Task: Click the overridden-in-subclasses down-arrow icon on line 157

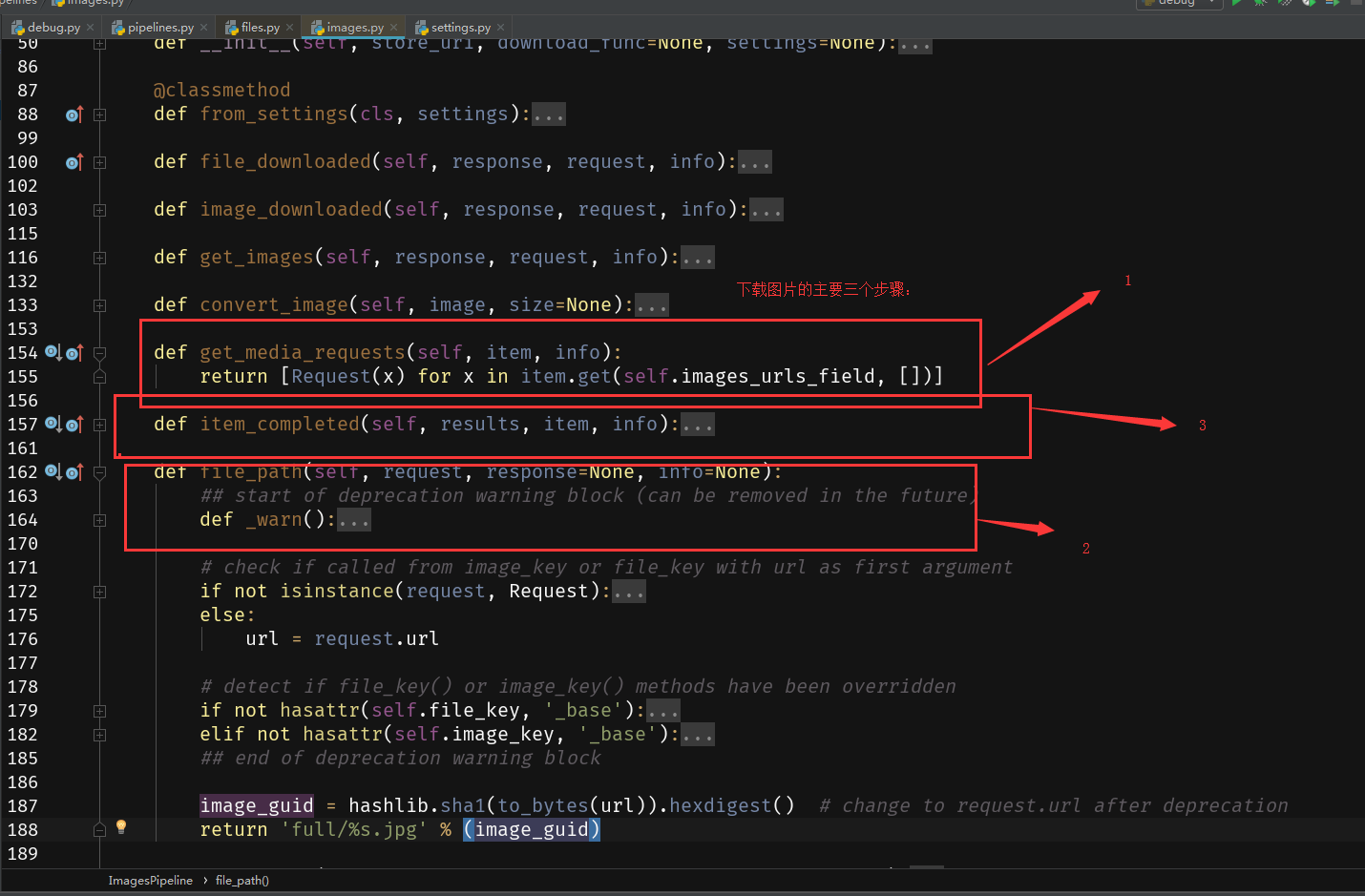Action: click(x=53, y=424)
